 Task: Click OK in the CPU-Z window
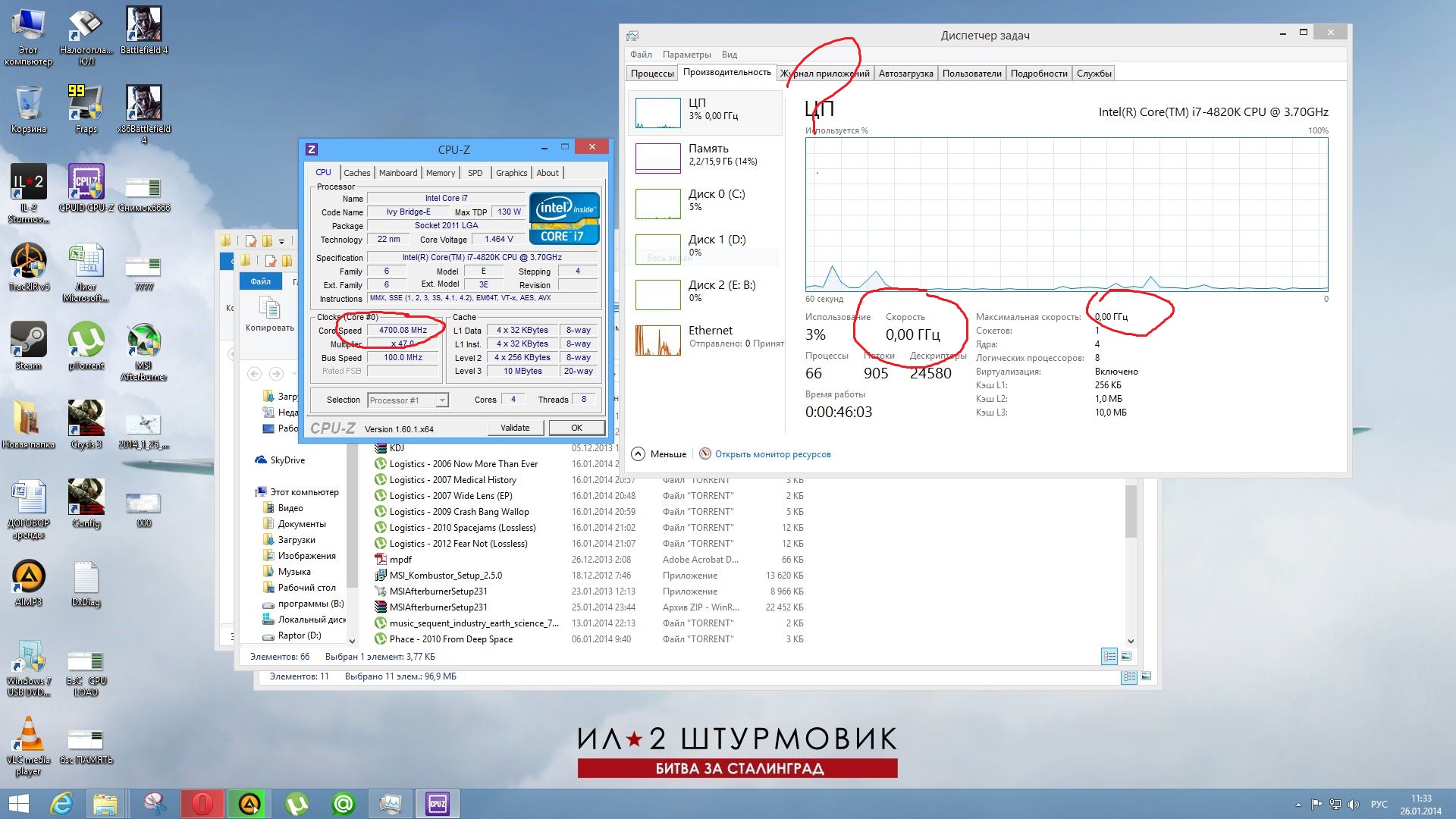tap(576, 428)
